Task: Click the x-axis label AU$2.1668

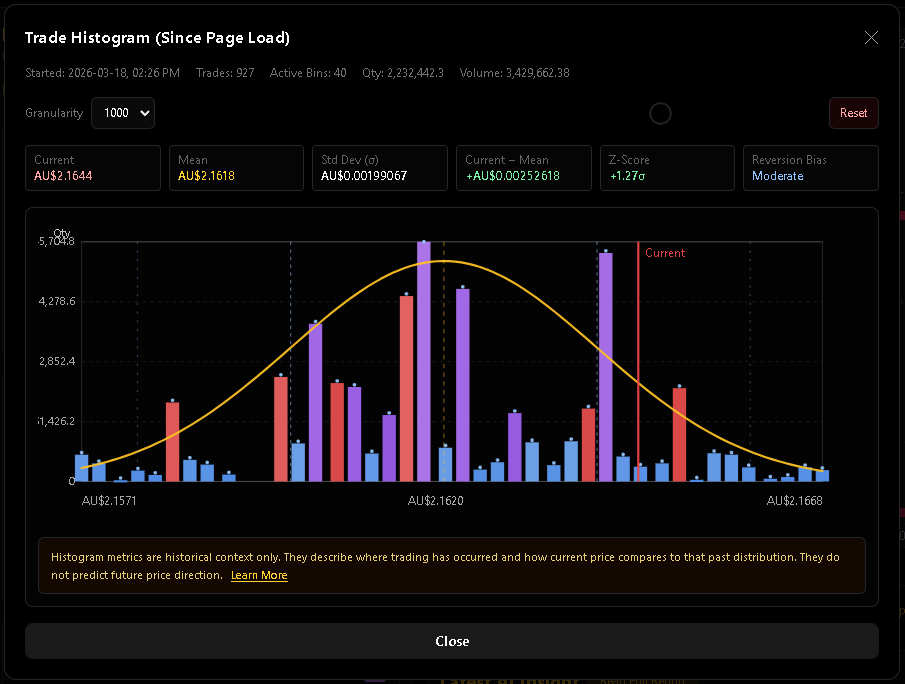Action: 794,501
